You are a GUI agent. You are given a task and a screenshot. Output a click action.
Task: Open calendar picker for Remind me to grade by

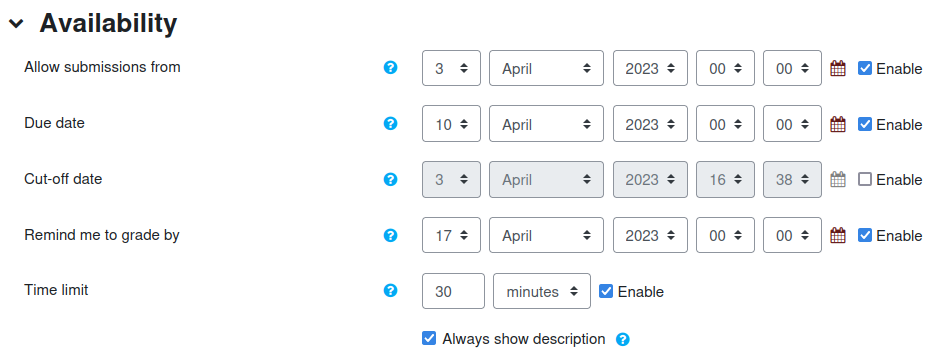(x=838, y=235)
